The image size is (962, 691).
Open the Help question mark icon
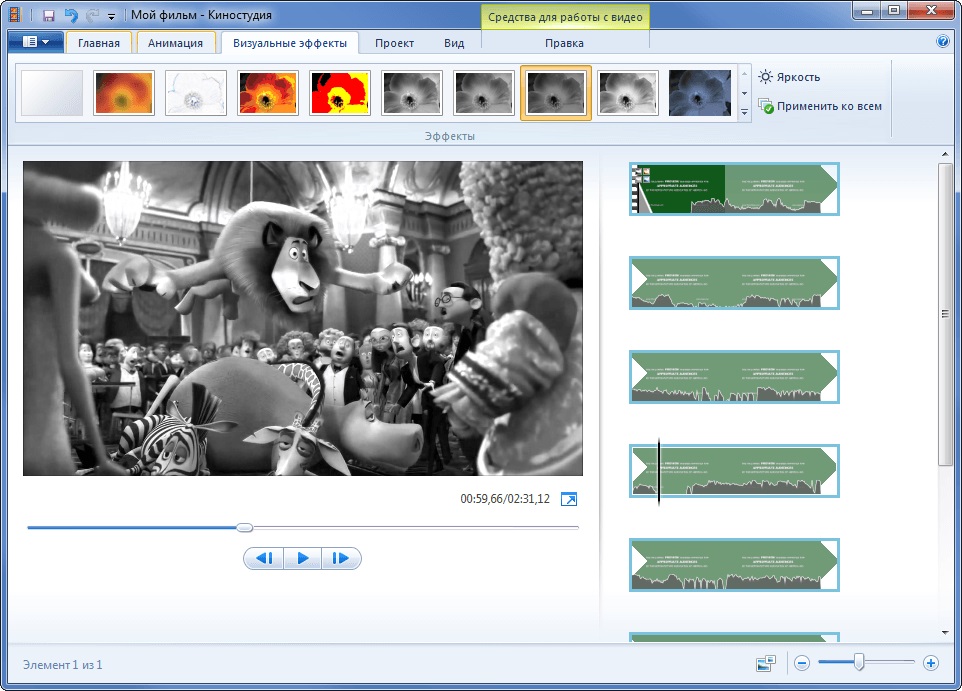point(942,42)
